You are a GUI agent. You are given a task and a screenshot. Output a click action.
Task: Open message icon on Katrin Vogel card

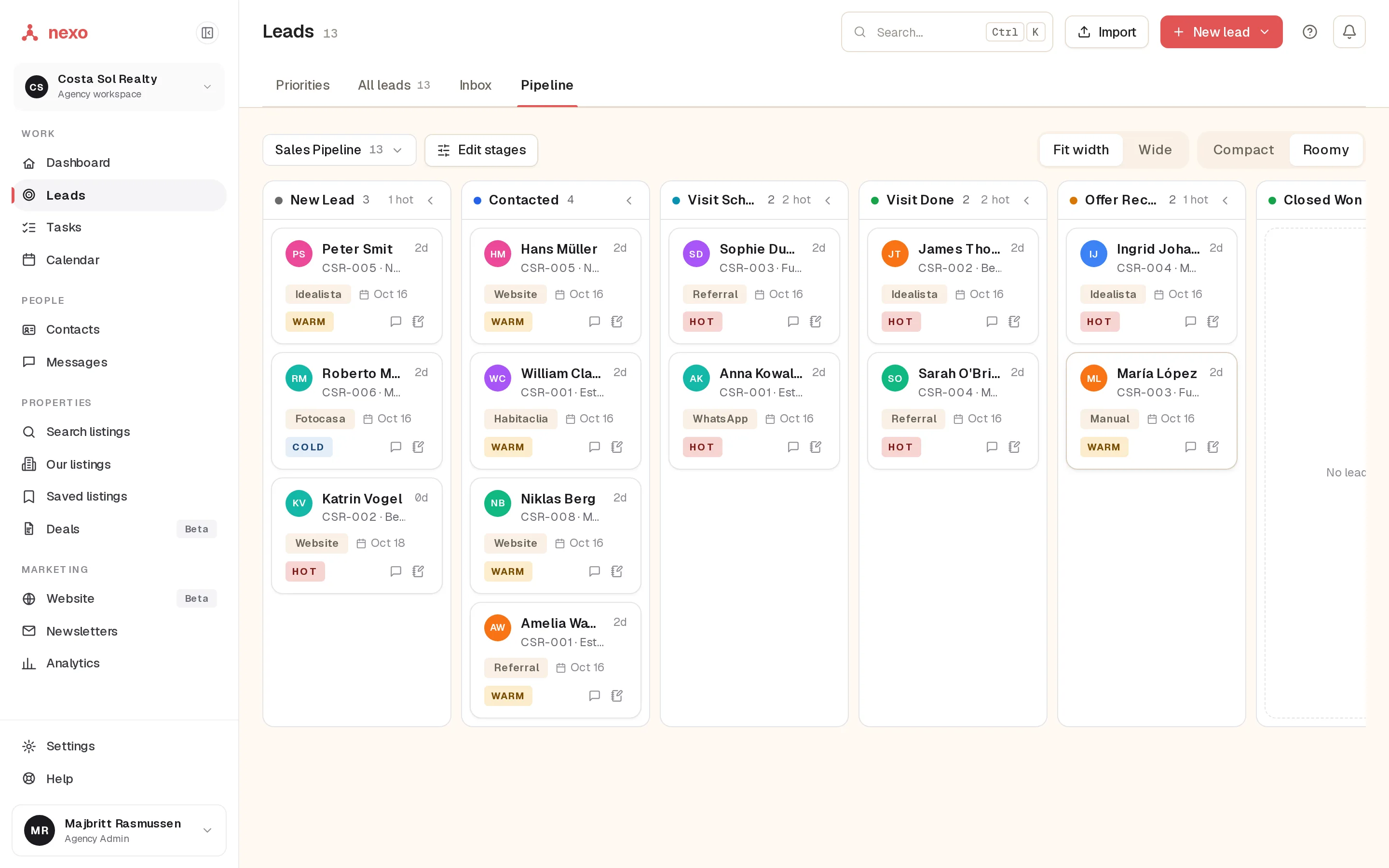[x=395, y=571]
